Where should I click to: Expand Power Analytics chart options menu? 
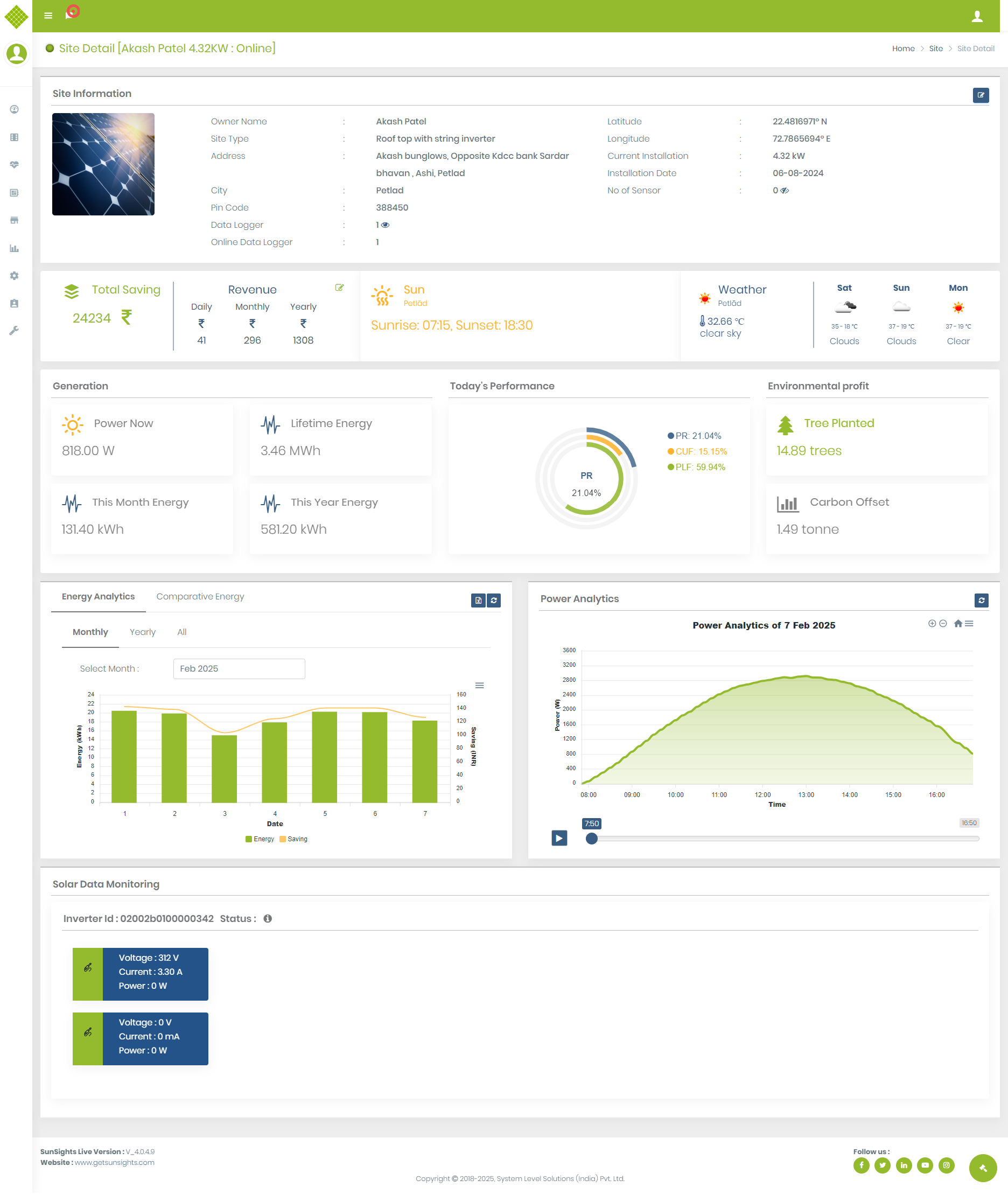(x=969, y=624)
